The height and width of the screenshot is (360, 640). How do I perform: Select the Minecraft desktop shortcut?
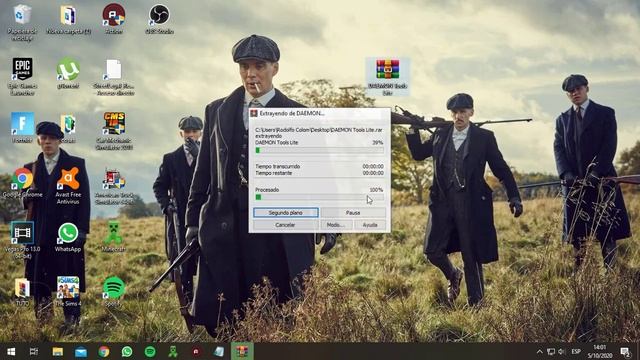point(113,237)
